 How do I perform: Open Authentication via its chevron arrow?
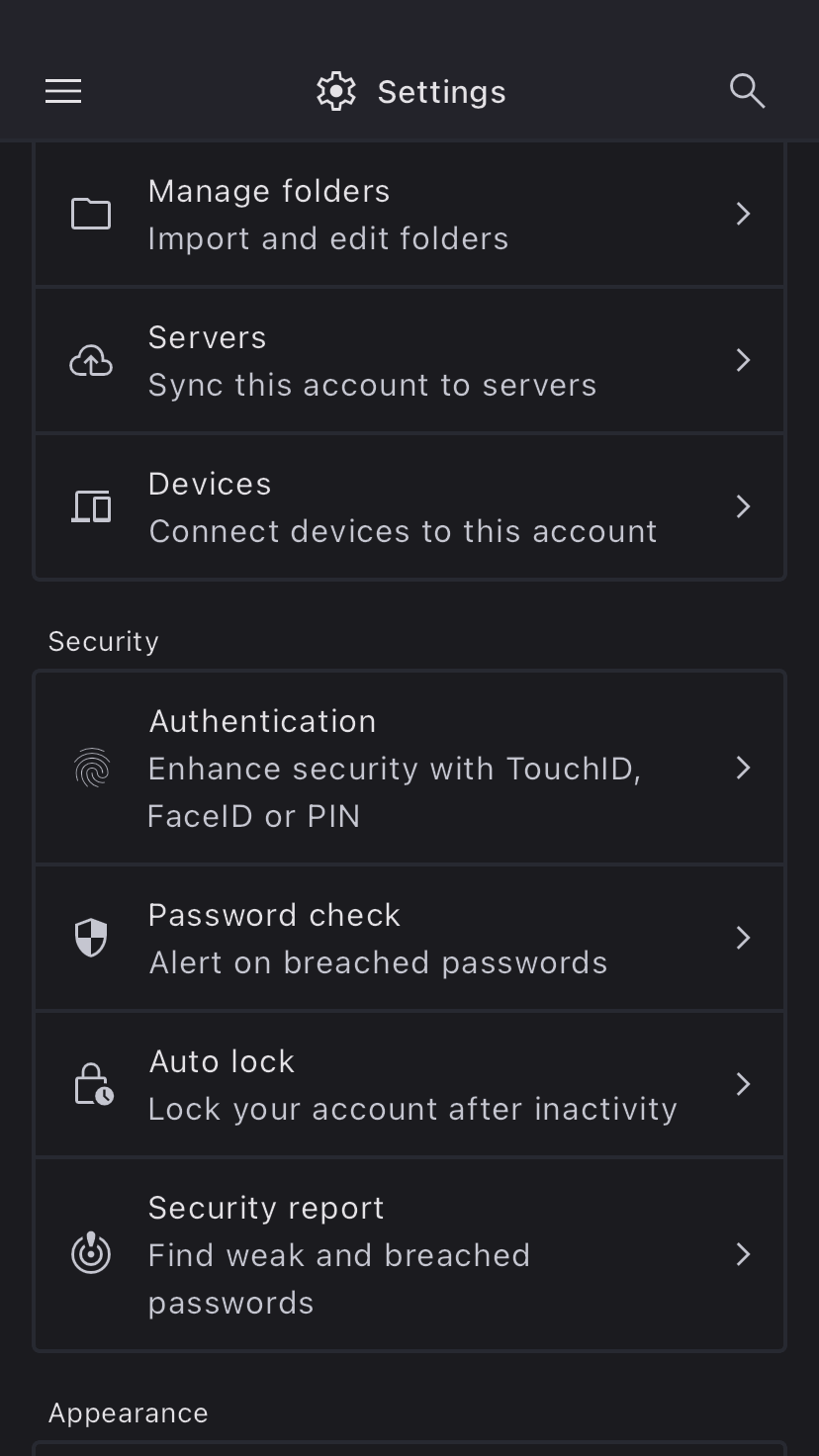coord(744,768)
